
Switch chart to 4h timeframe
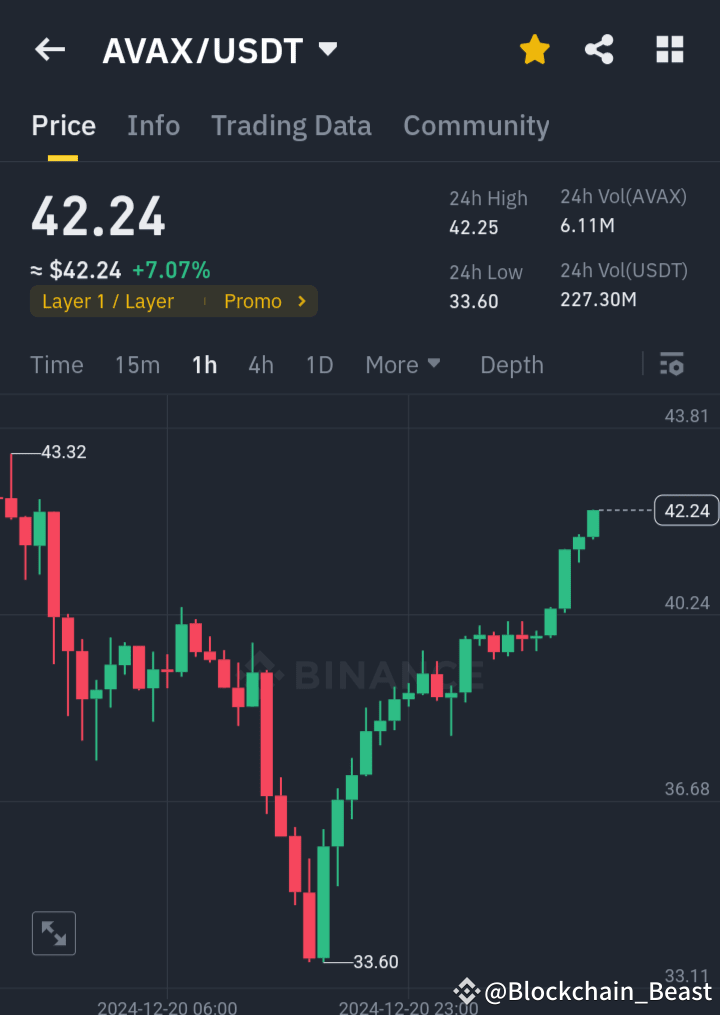pyautogui.click(x=260, y=365)
